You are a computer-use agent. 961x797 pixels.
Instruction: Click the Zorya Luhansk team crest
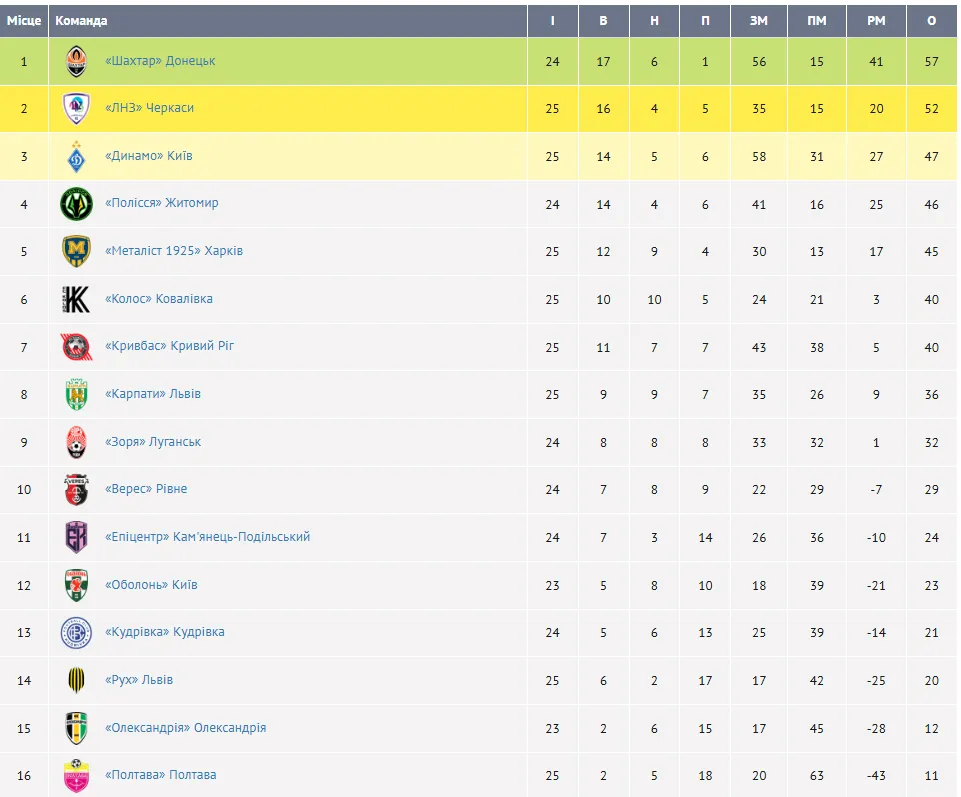coord(77,442)
